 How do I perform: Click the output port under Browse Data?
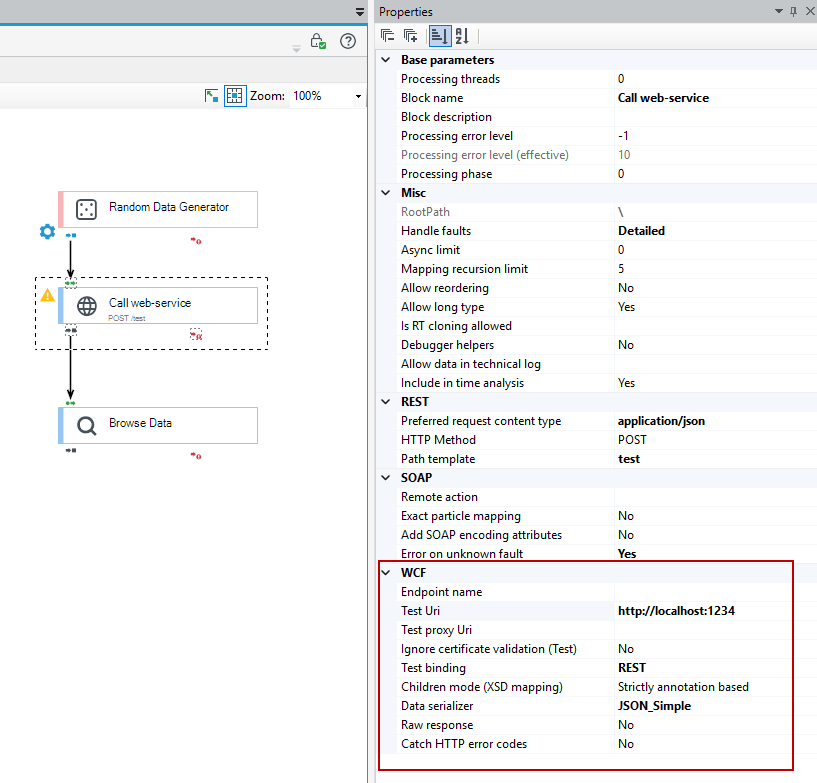(x=71, y=450)
